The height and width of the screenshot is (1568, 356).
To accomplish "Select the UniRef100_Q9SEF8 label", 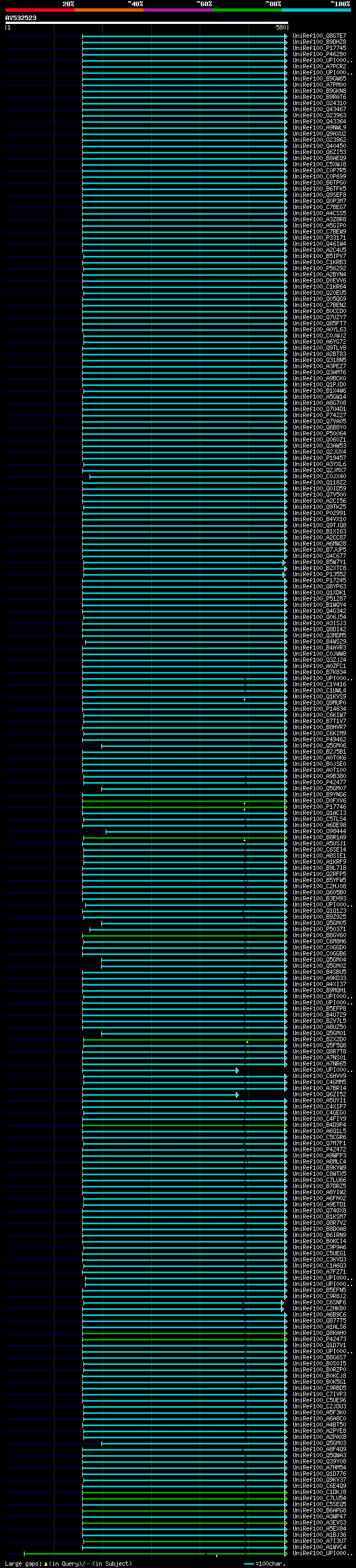I will (319, 195).
